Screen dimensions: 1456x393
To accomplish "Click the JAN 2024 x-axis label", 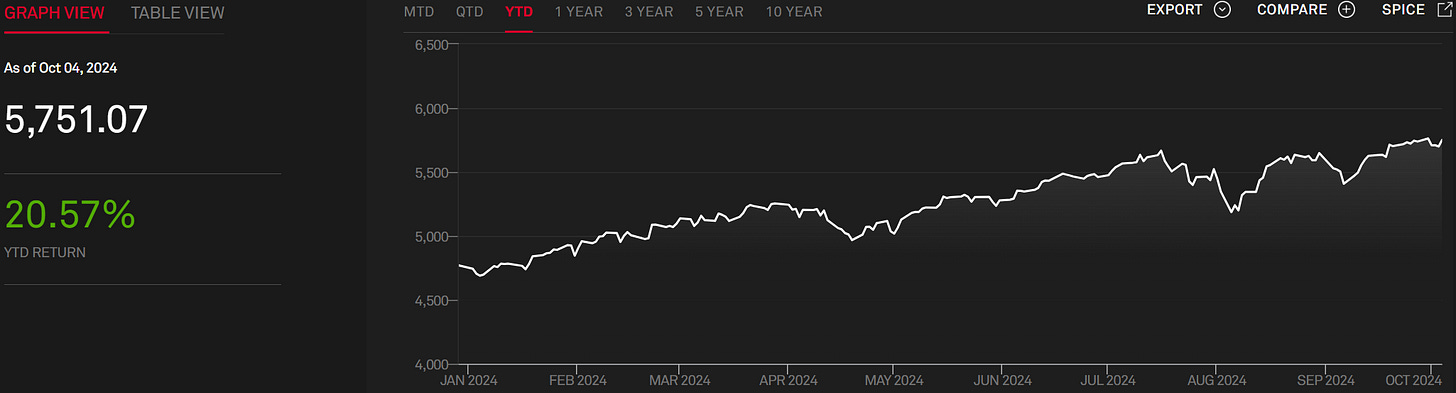I will pyautogui.click(x=469, y=380).
